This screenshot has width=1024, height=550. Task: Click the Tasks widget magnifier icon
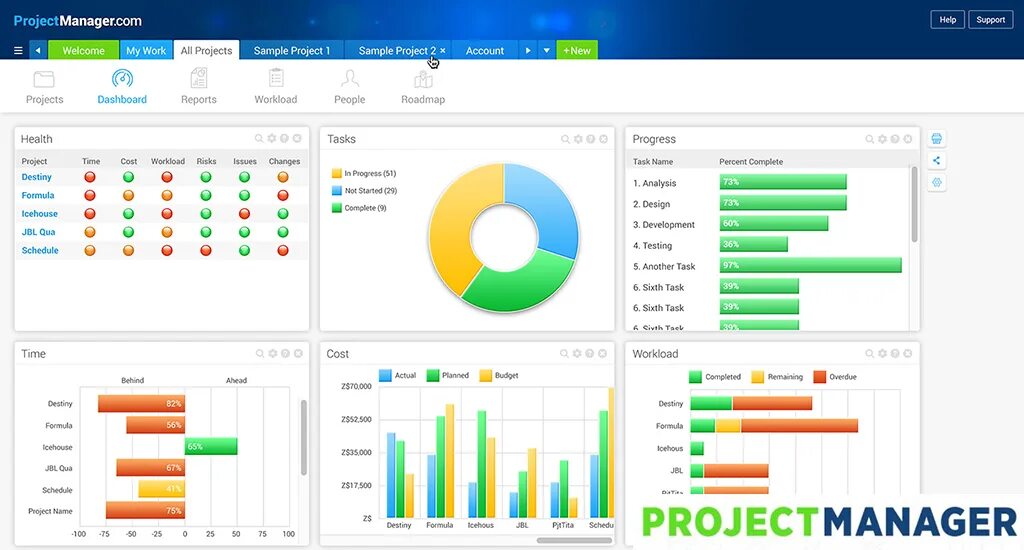tap(566, 139)
